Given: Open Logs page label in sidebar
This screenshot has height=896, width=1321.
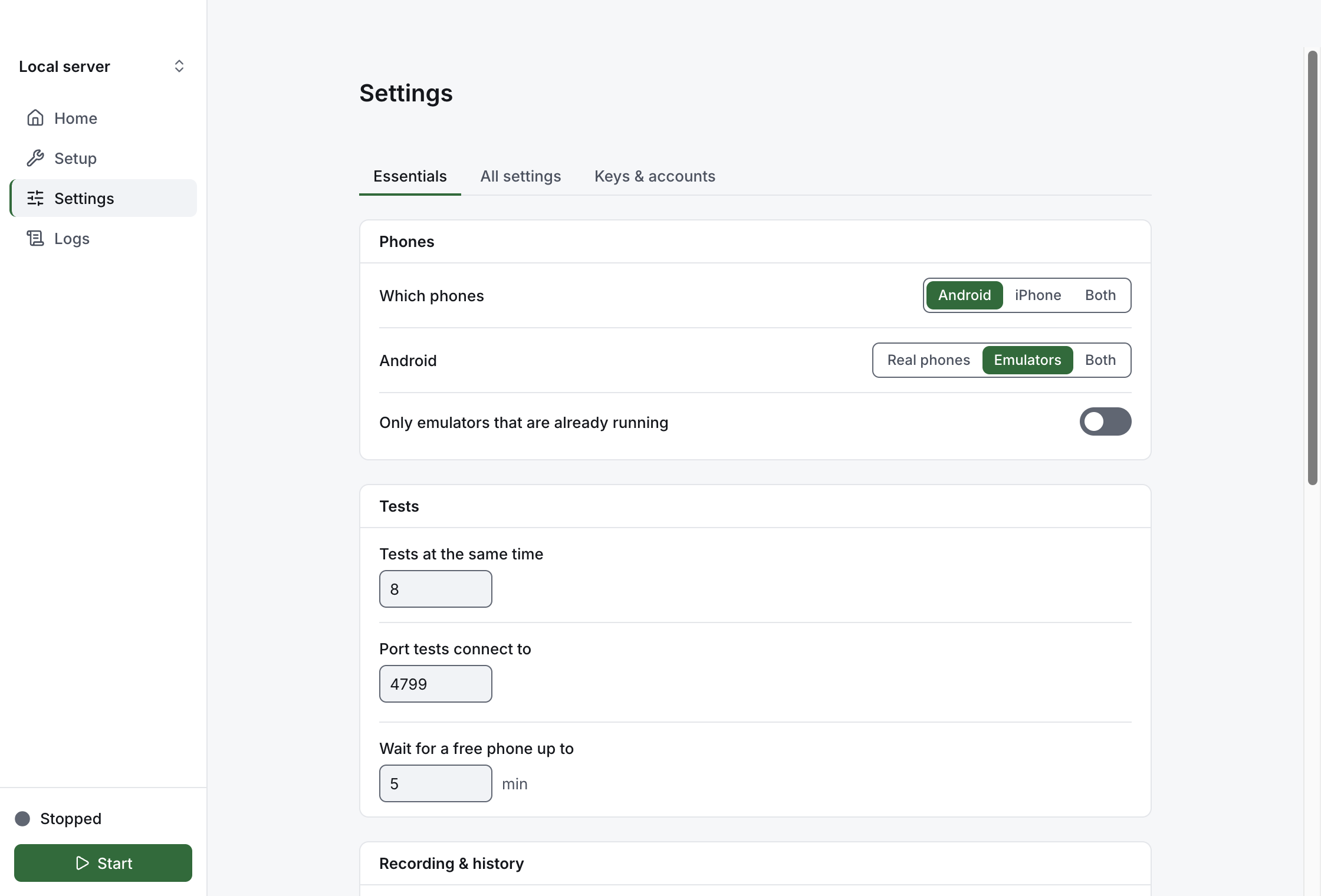Looking at the screenshot, I should pyautogui.click(x=72, y=239).
